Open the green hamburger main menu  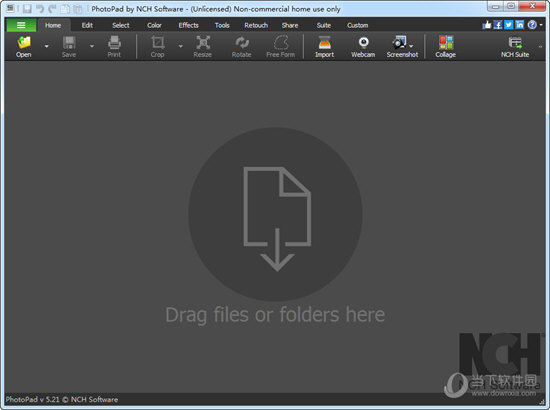click(x=21, y=25)
